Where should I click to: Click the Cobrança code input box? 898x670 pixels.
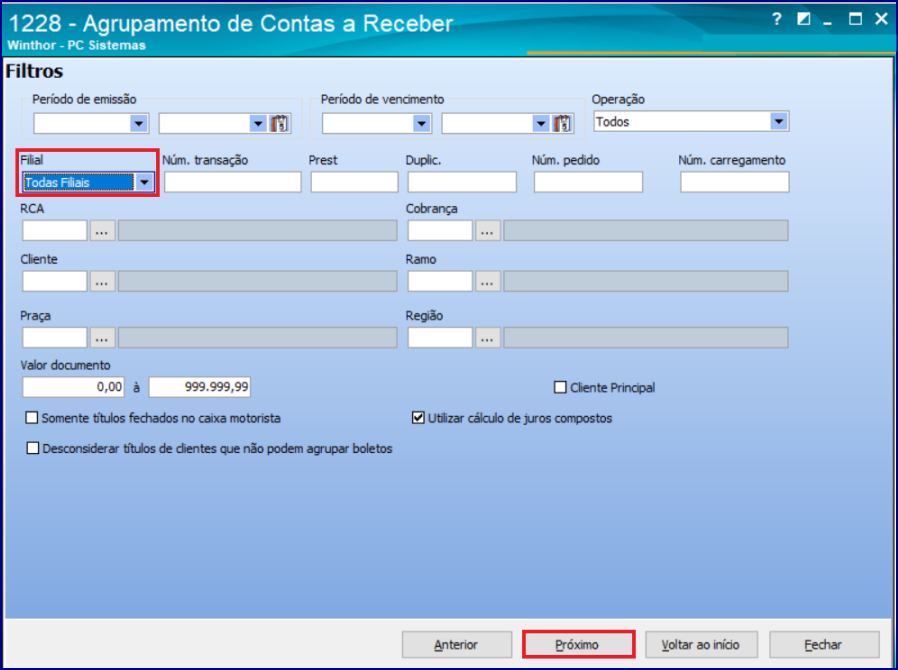pos(440,231)
